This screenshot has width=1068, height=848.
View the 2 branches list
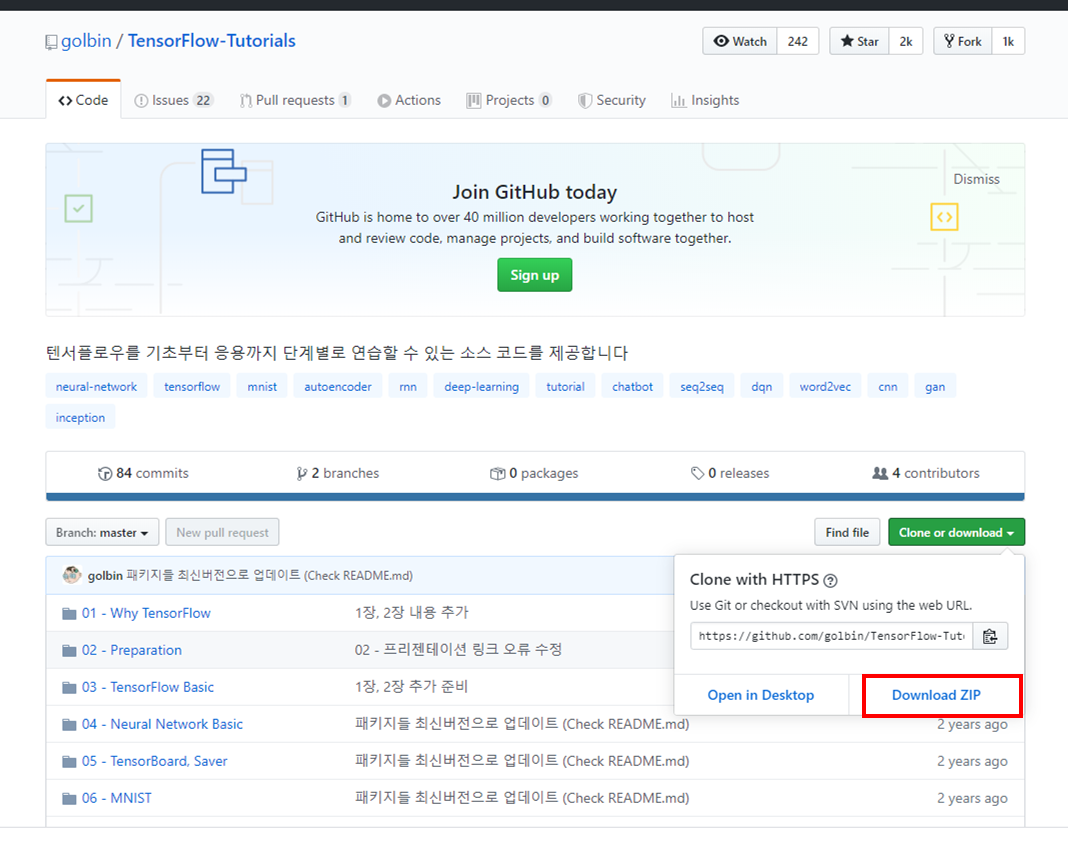[337, 473]
